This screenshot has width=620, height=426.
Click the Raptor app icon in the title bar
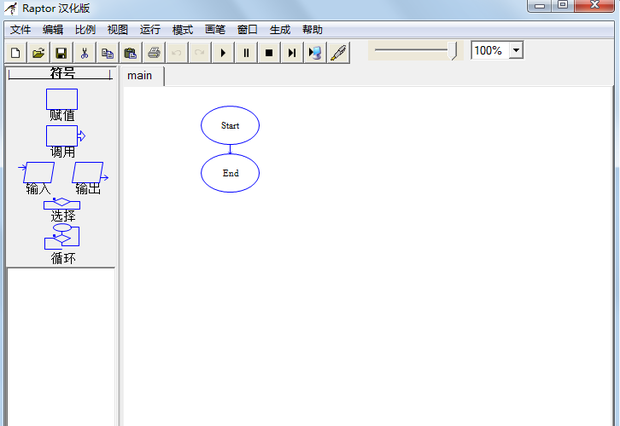tap(11, 8)
